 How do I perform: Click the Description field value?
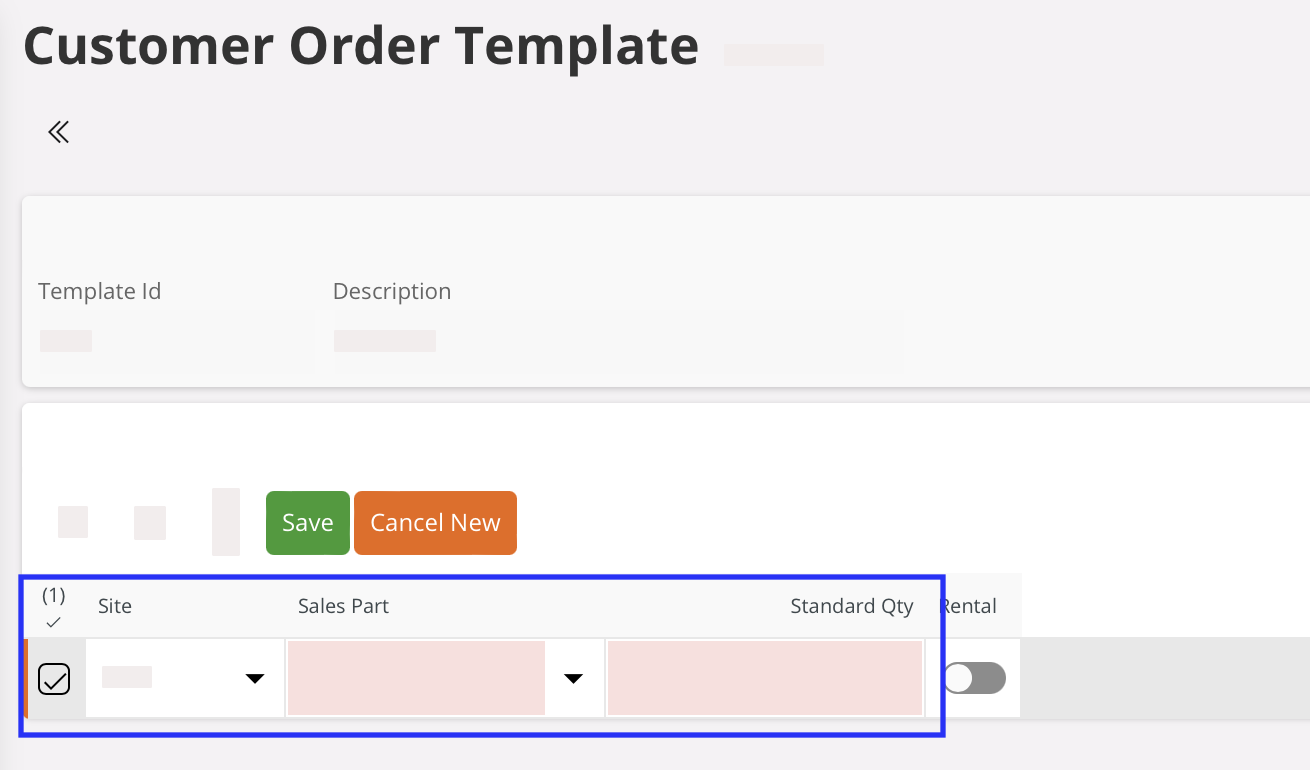point(385,341)
